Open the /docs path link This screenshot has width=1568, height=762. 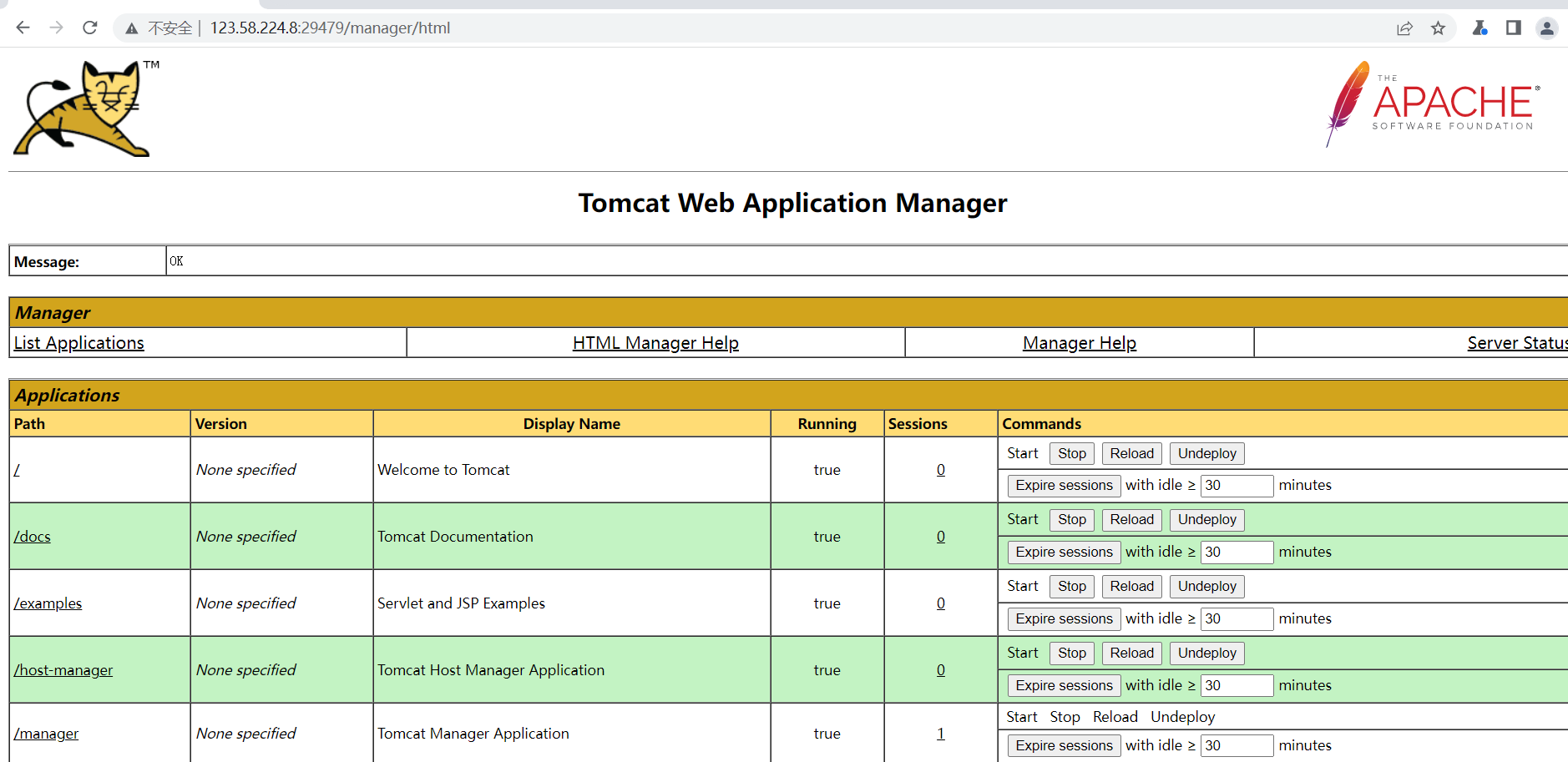(x=33, y=537)
